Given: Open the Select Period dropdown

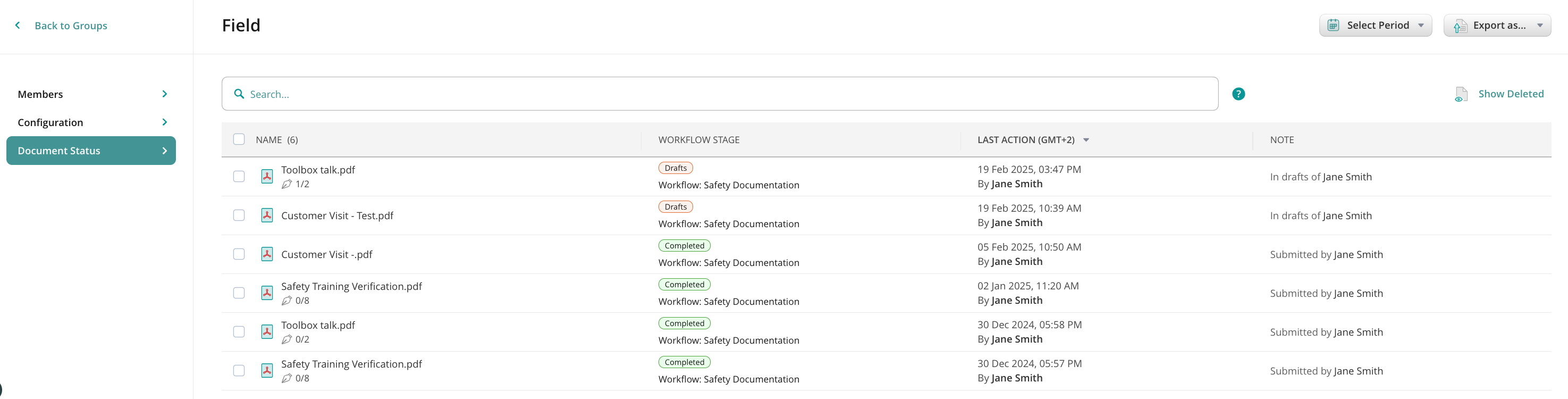Looking at the screenshot, I should (1376, 26).
